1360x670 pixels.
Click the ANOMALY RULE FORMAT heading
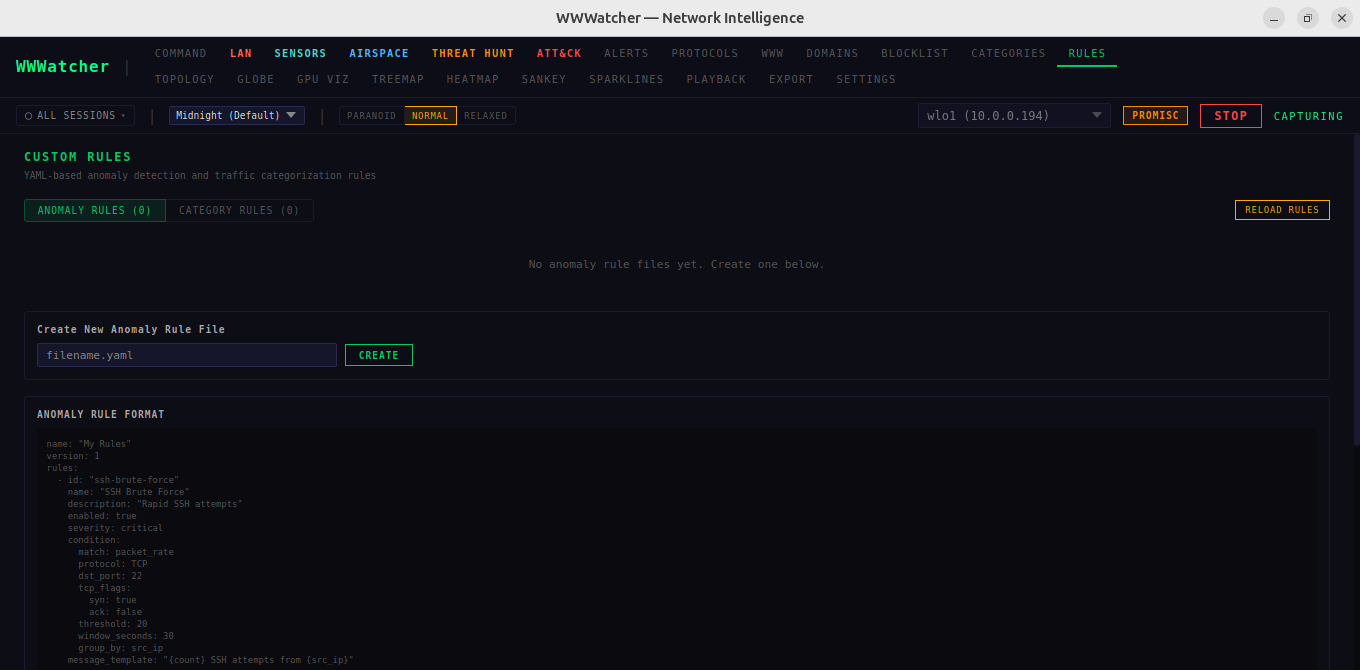pyautogui.click(x=101, y=414)
